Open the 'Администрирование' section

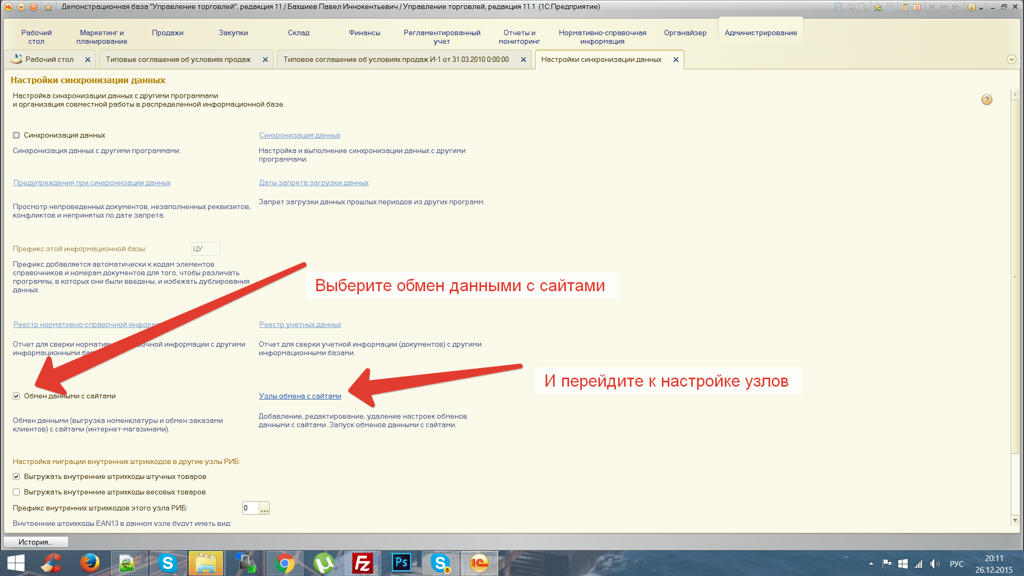760,33
